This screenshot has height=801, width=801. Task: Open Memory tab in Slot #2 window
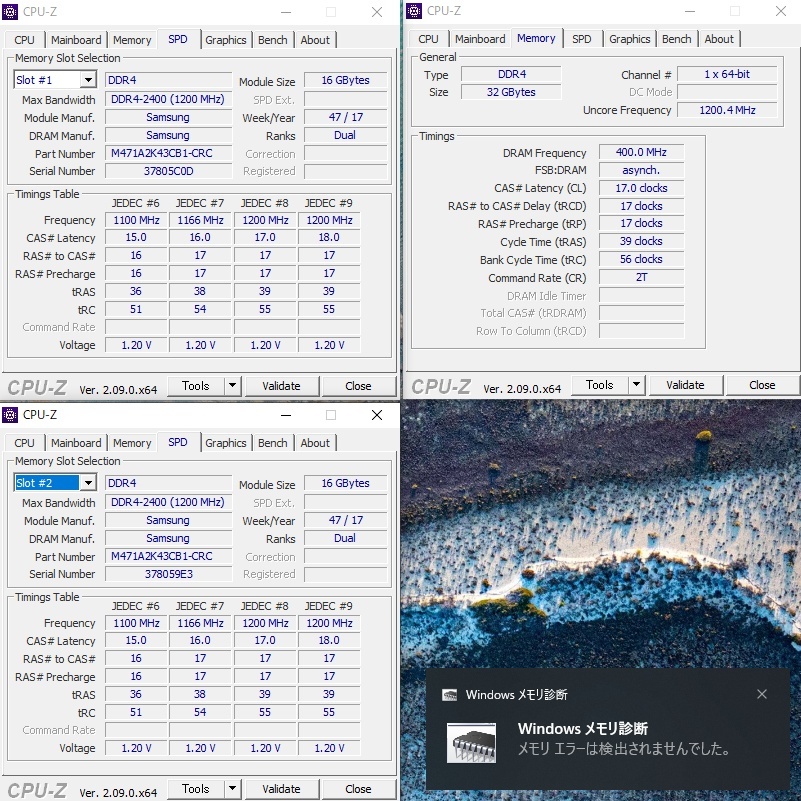coord(132,443)
